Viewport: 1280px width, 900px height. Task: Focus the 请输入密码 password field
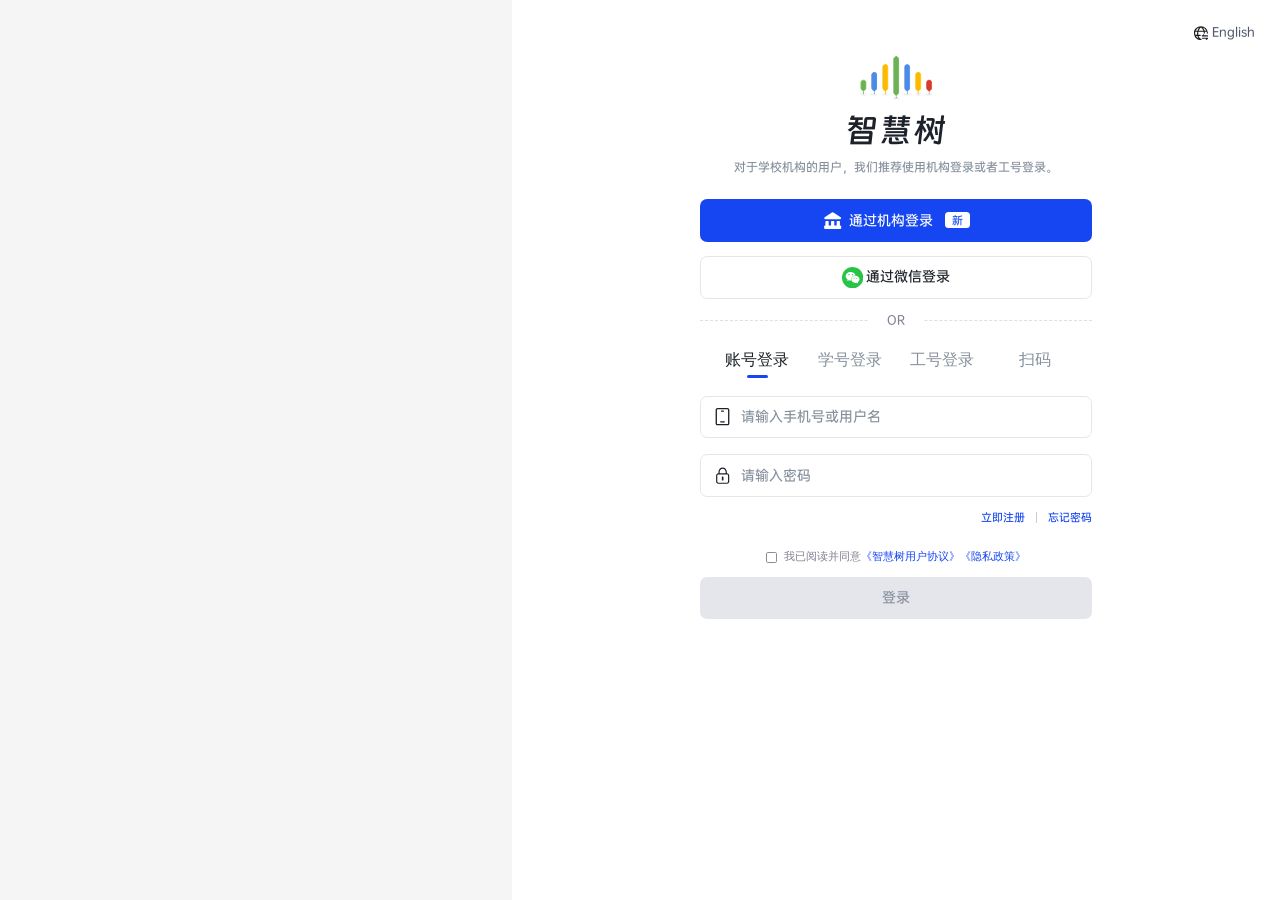[896, 475]
